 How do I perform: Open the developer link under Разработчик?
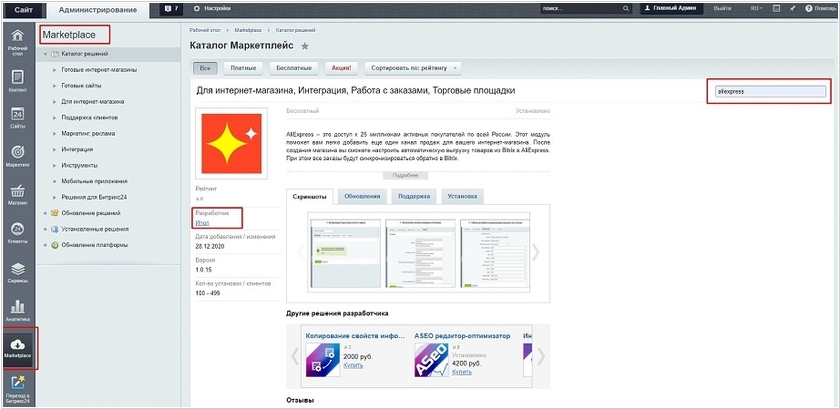click(202, 222)
